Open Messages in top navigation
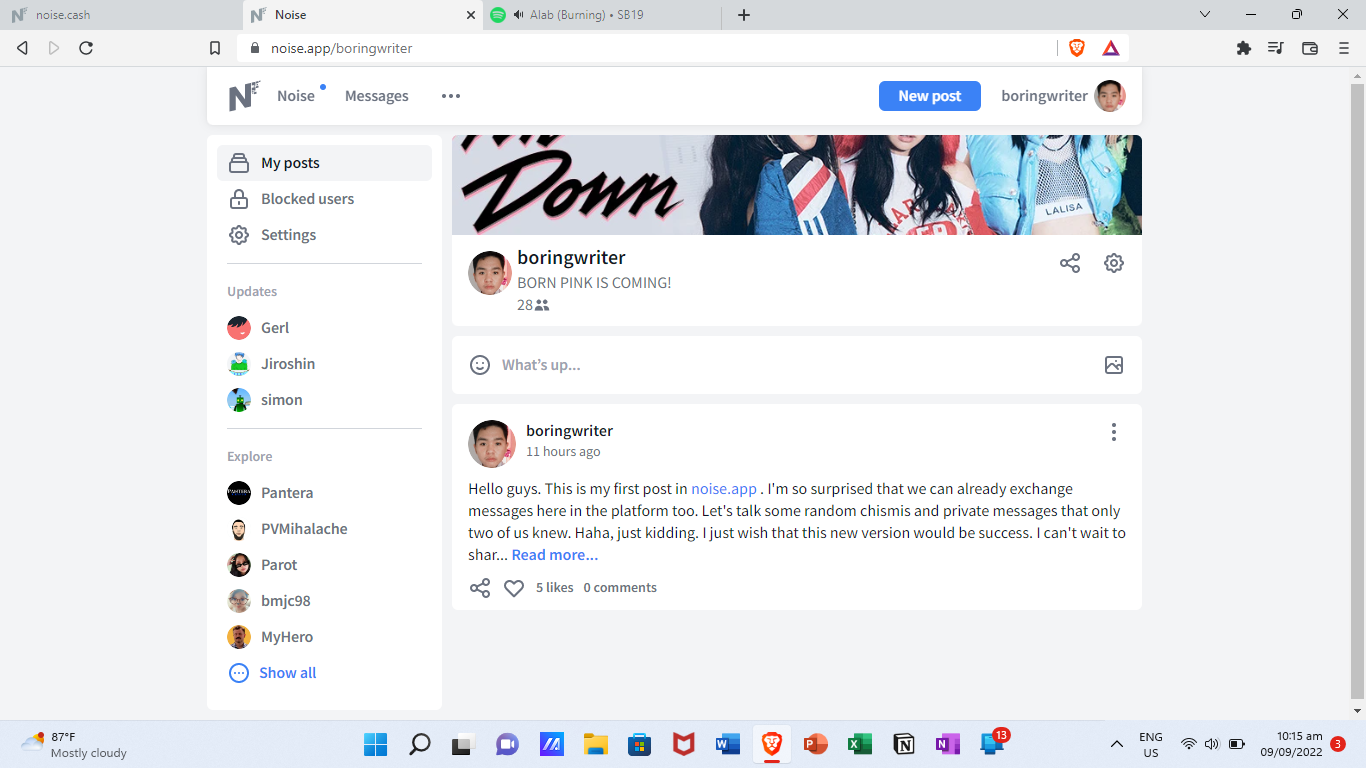The height and width of the screenshot is (768, 1366). (377, 96)
